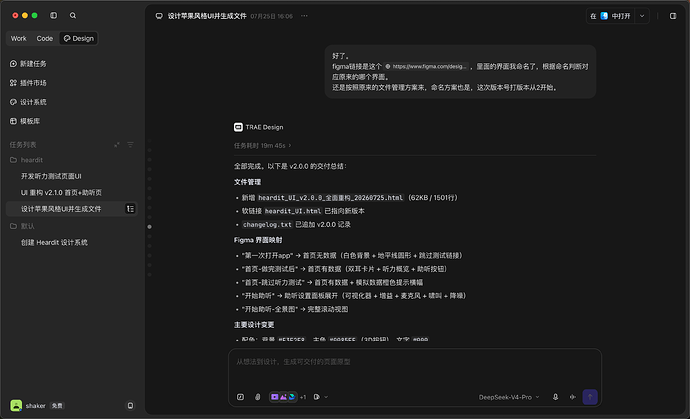
Task: Open task UI 重构 v2.1.0 首页+助听页
Action: tap(61, 192)
